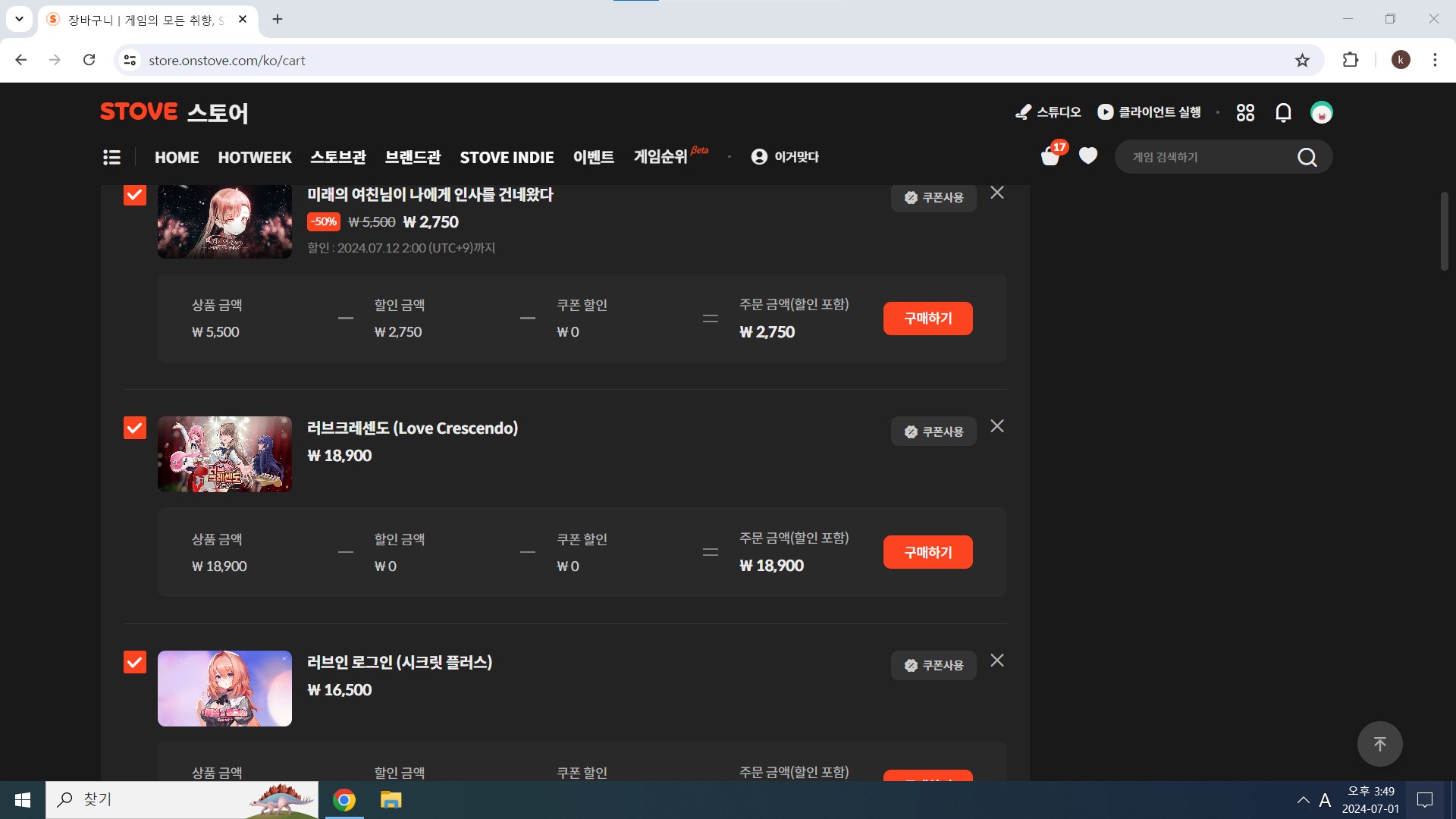Click the Chrome profile k avatar

point(1401,60)
